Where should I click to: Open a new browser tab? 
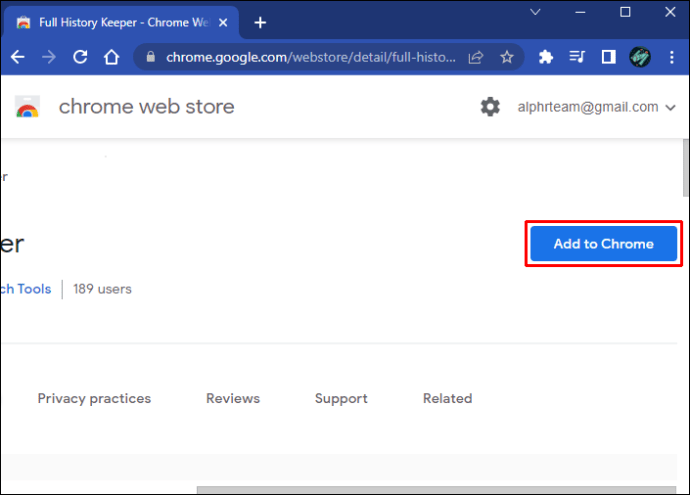[260, 22]
